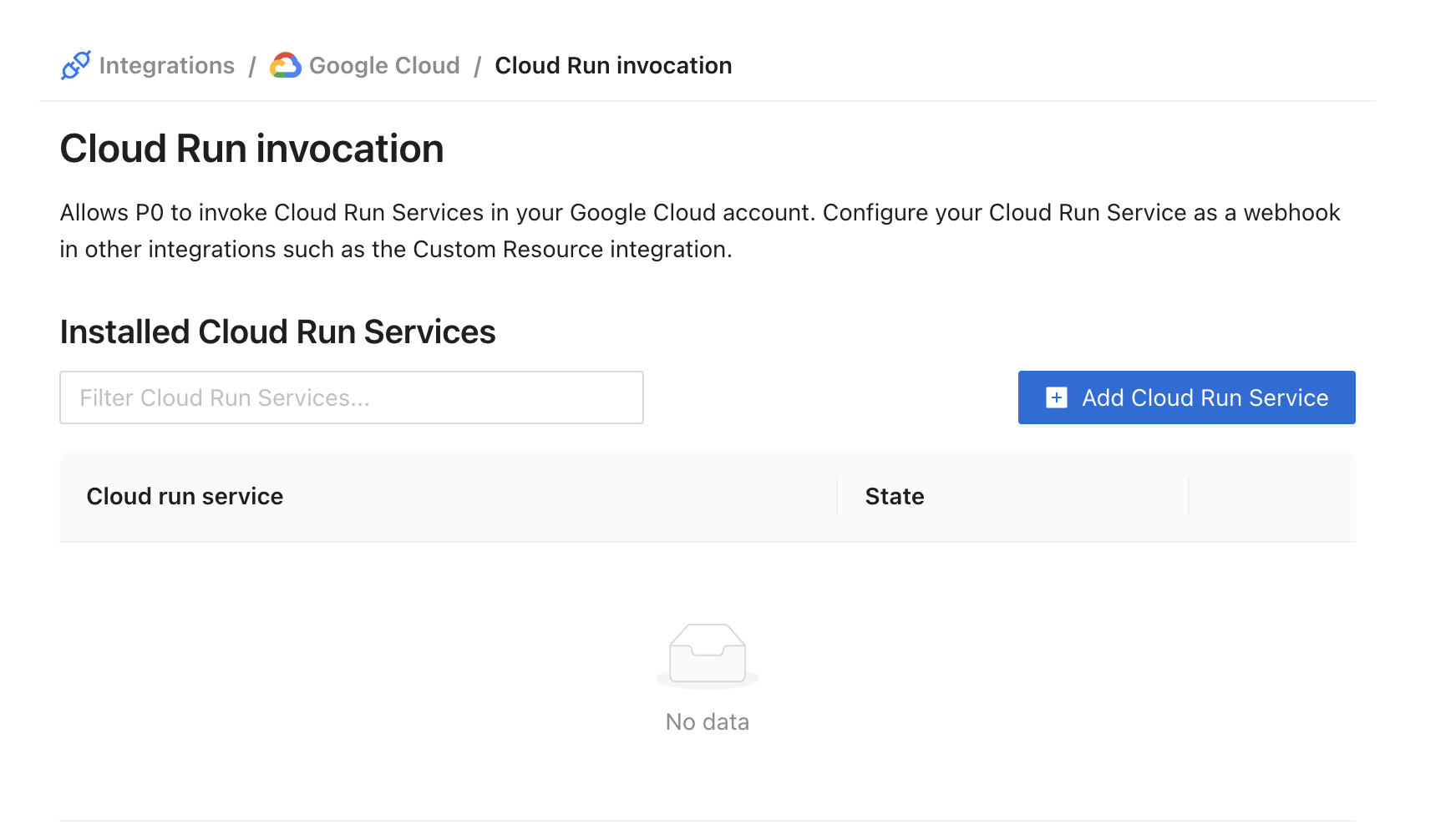The image size is (1456, 825).
Task: Click the description starting with Allows P0
Action: point(698,213)
